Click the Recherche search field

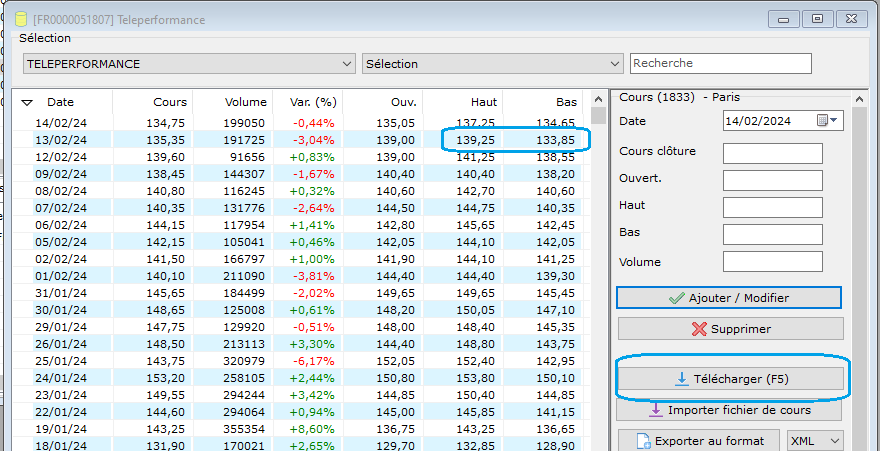pos(721,63)
